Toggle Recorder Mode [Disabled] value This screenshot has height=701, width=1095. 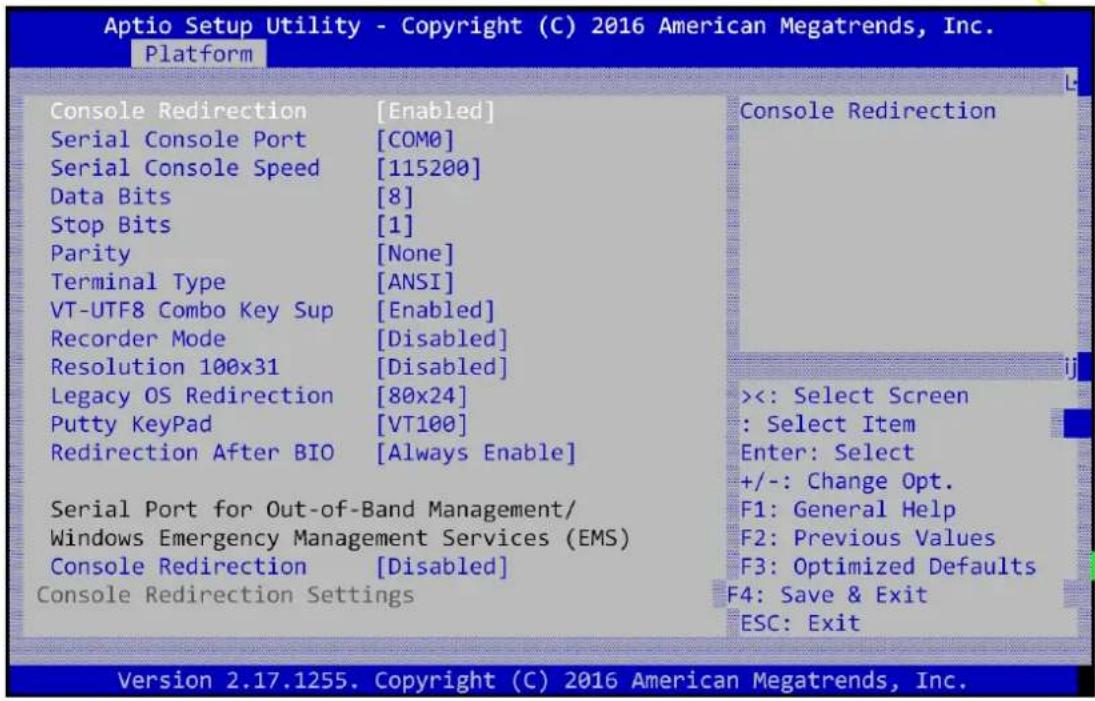point(441,339)
